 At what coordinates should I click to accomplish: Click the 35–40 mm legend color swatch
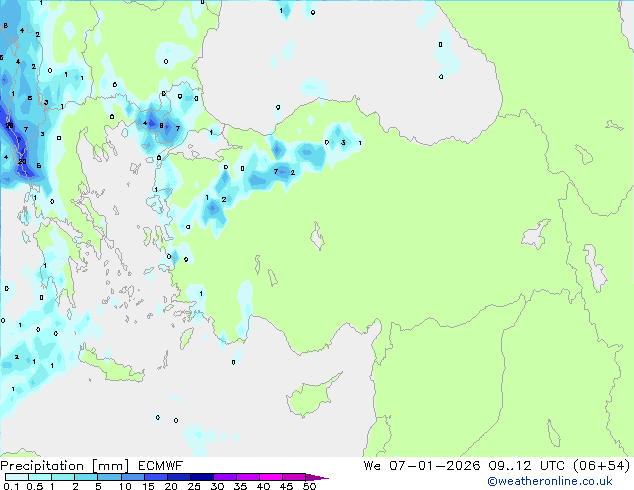(247, 477)
